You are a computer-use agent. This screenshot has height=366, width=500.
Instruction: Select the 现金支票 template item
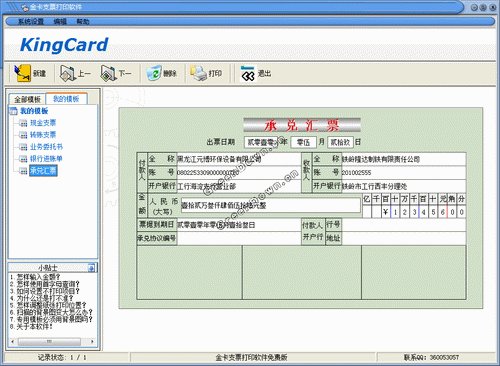tap(43, 123)
